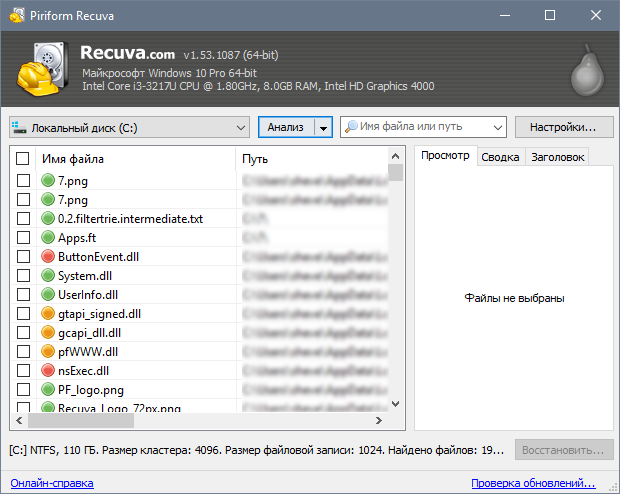Image resolution: width=620 pixels, height=494 pixels.
Task: Click the Piriform pear logo
Action: (587, 70)
